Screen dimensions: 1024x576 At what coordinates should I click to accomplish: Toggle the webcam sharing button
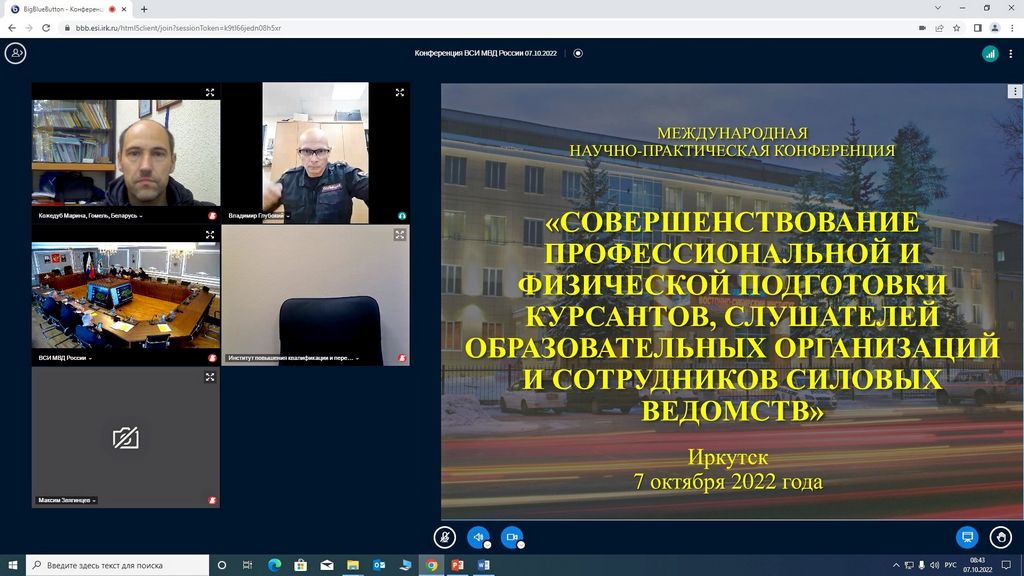(512, 537)
